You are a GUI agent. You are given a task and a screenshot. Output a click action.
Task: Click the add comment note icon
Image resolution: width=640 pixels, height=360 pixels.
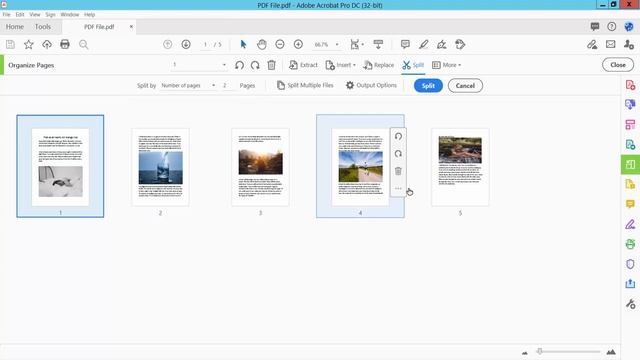[405, 44]
